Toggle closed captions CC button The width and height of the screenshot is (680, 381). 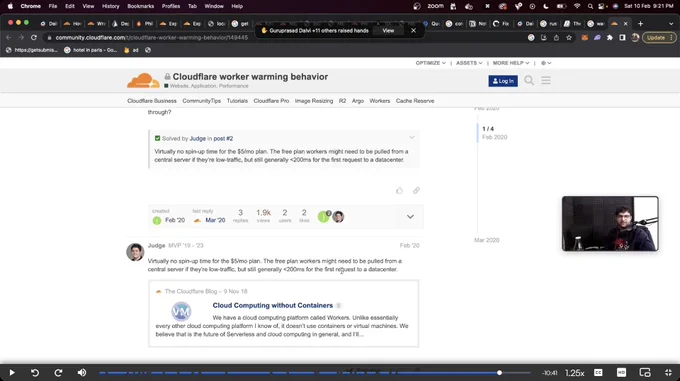[x=598, y=372]
